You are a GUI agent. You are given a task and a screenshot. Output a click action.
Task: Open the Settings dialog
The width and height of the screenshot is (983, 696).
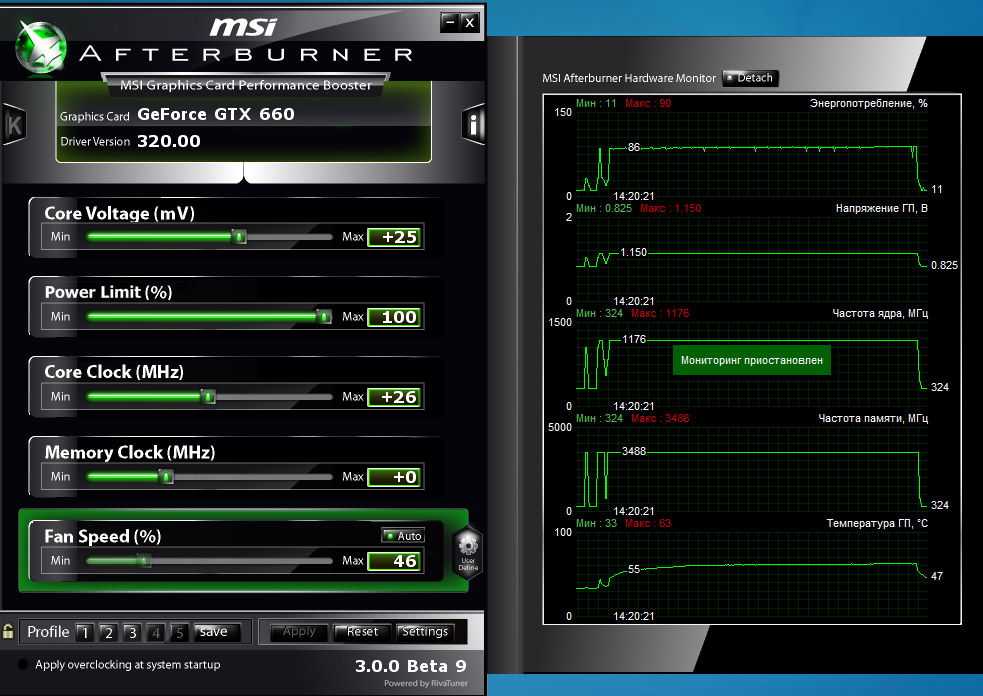[424, 632]
